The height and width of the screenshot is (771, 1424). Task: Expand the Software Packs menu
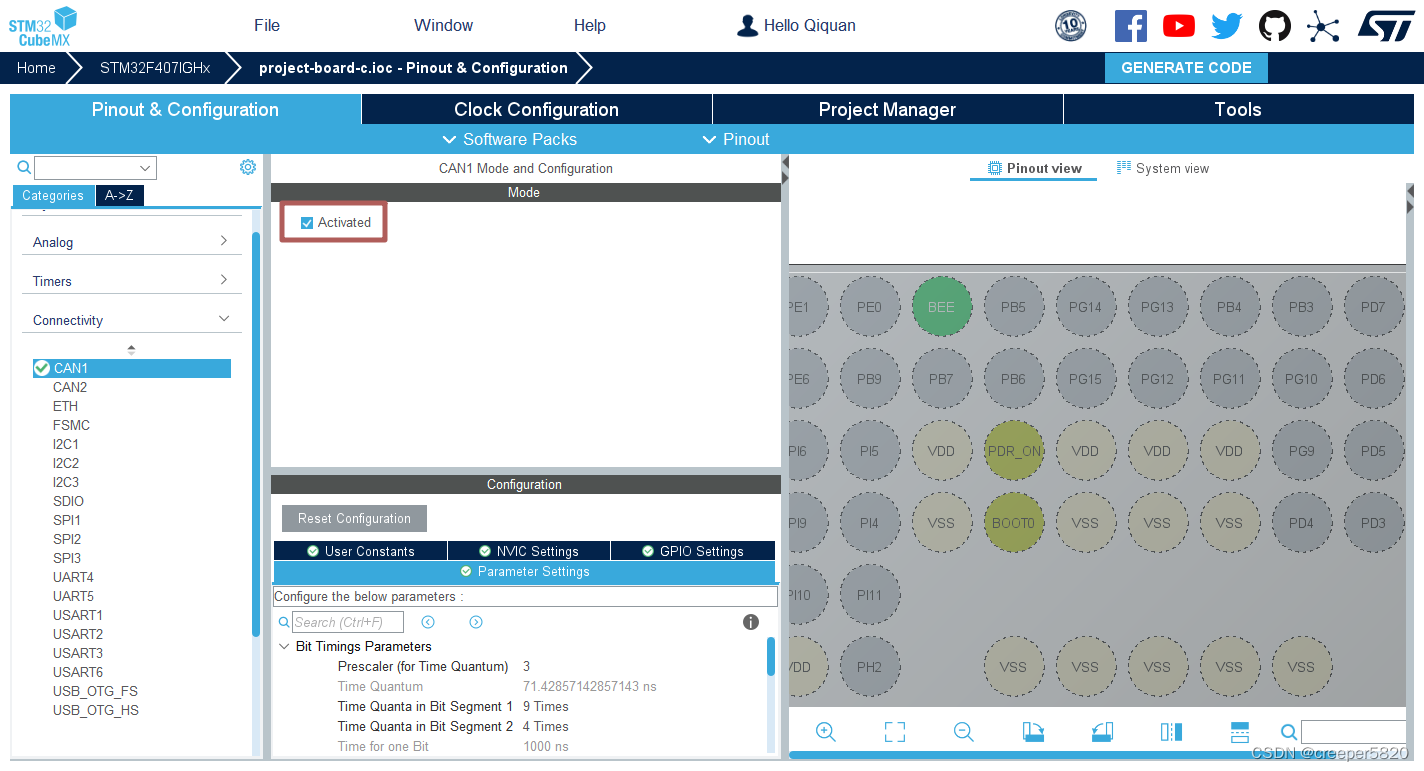510,139
